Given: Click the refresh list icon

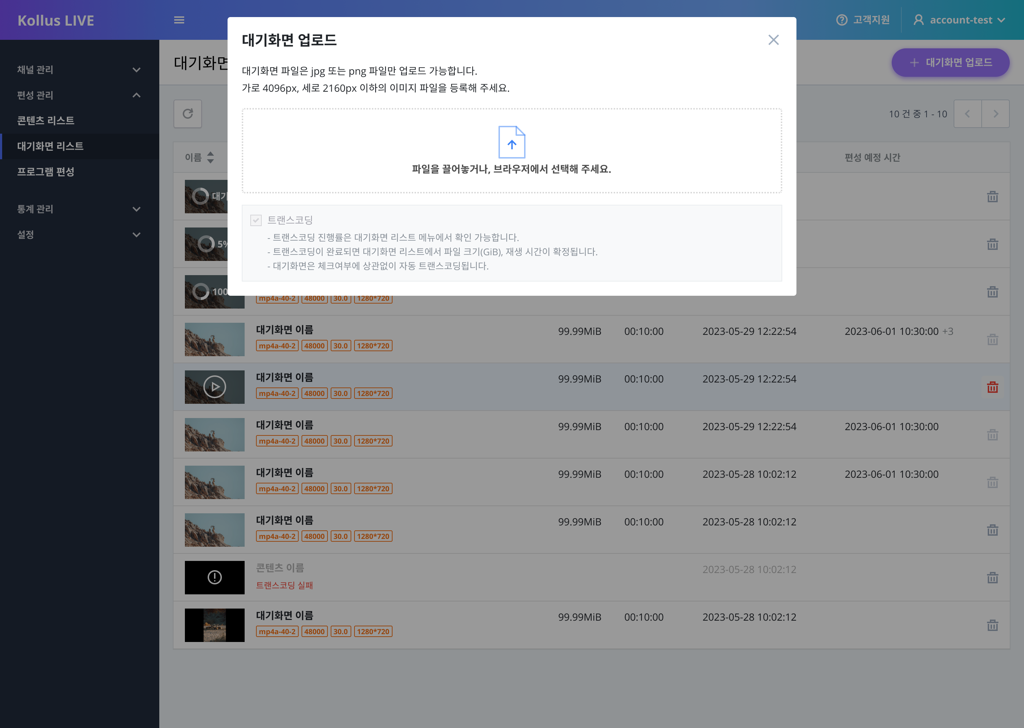Looking at the screenshot, I should point(188,114).
